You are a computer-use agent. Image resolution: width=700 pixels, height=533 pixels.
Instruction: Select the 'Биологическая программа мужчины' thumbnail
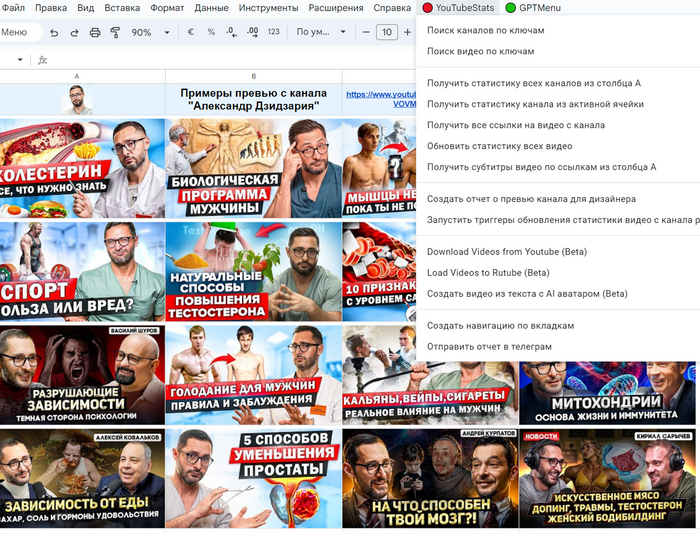(254, 168)
